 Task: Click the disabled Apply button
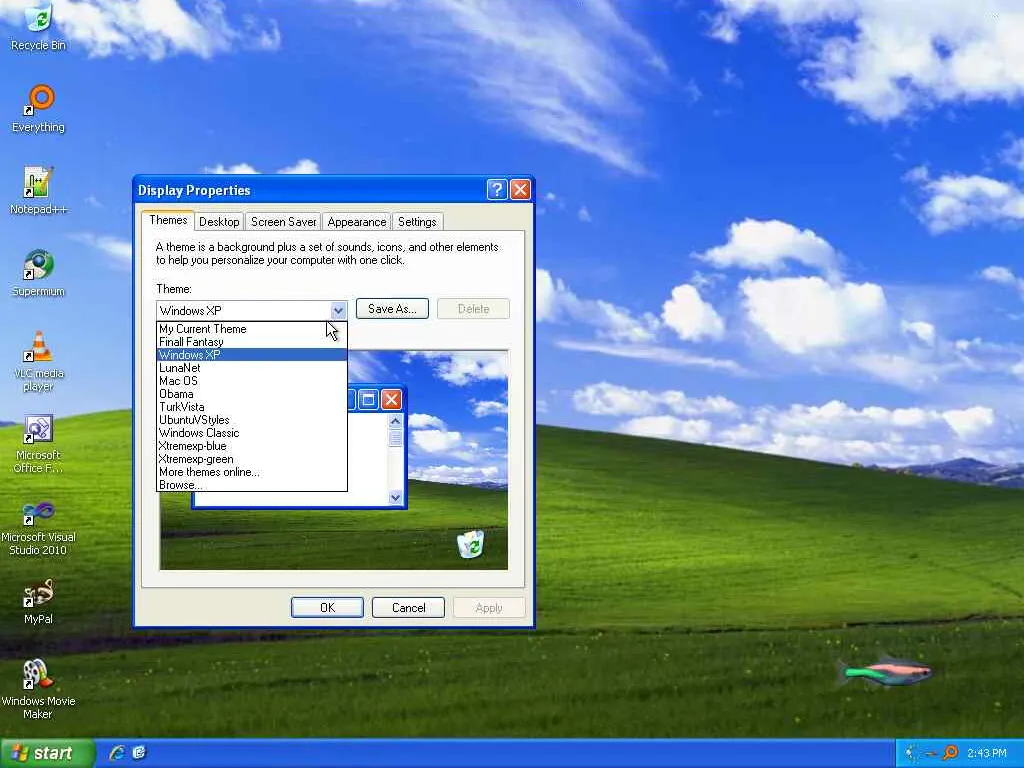[489, 607]
